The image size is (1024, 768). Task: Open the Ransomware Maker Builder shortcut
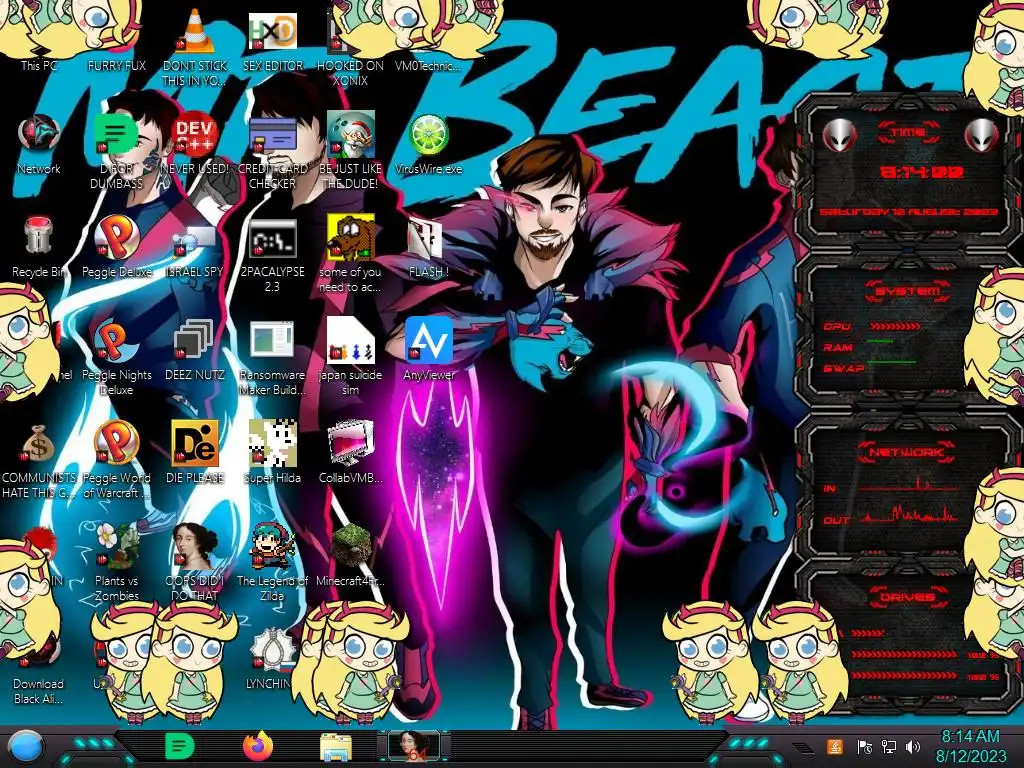click(272, 358)
